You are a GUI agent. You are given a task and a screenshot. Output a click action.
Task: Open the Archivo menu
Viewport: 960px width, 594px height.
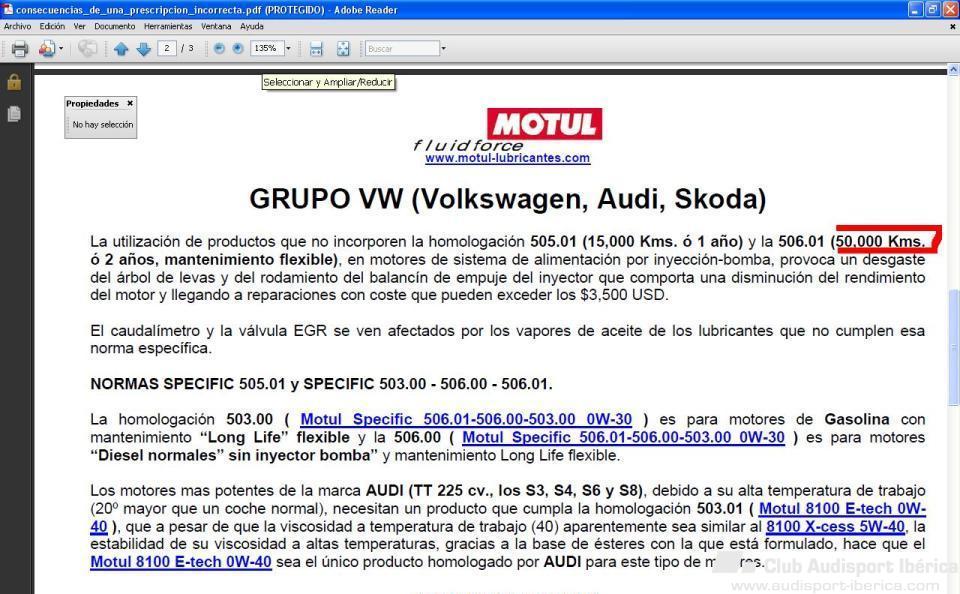17,26
